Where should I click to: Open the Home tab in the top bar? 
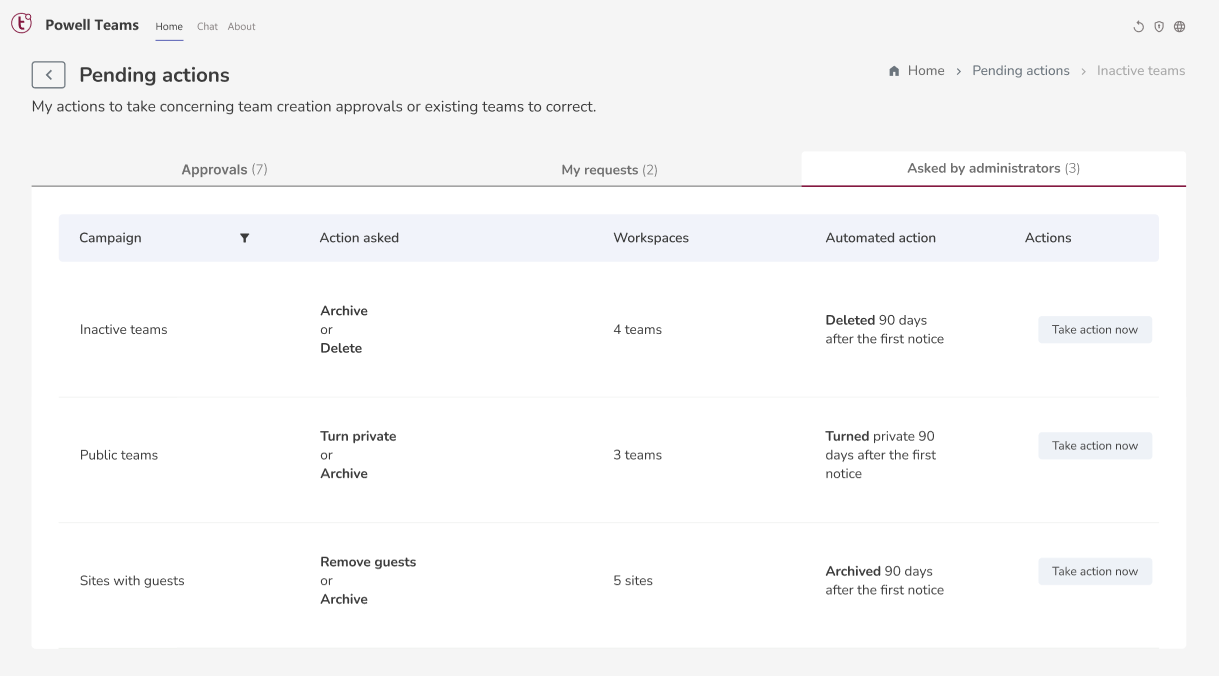pos(169,27)
